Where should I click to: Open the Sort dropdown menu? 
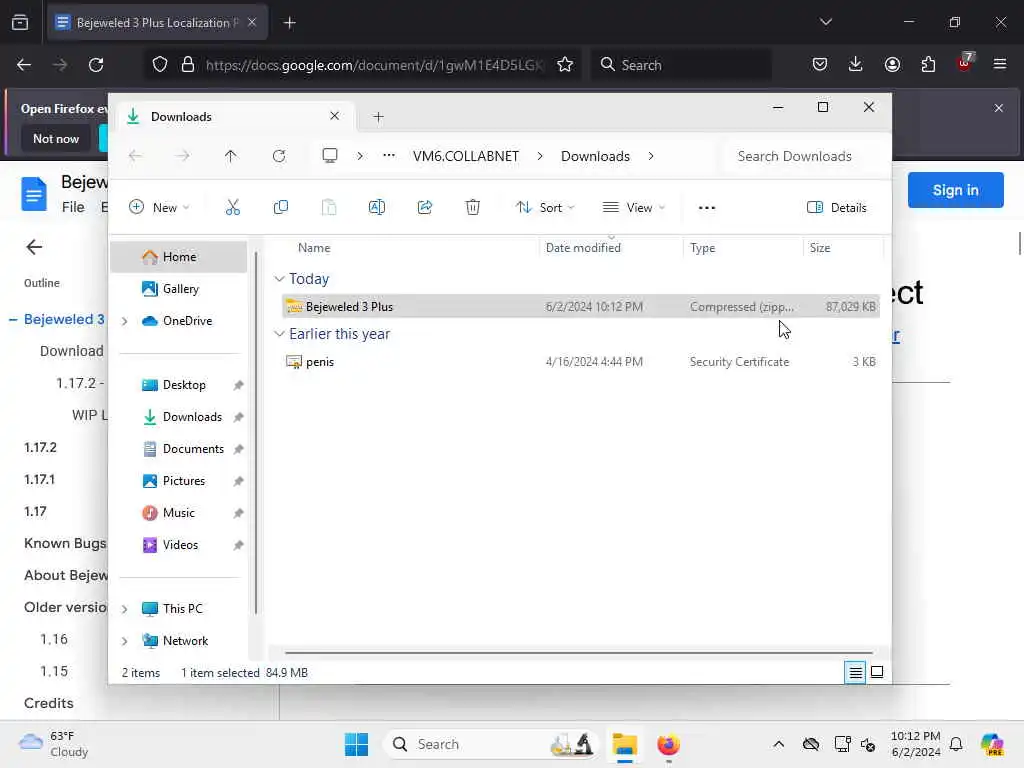(545, 208)
